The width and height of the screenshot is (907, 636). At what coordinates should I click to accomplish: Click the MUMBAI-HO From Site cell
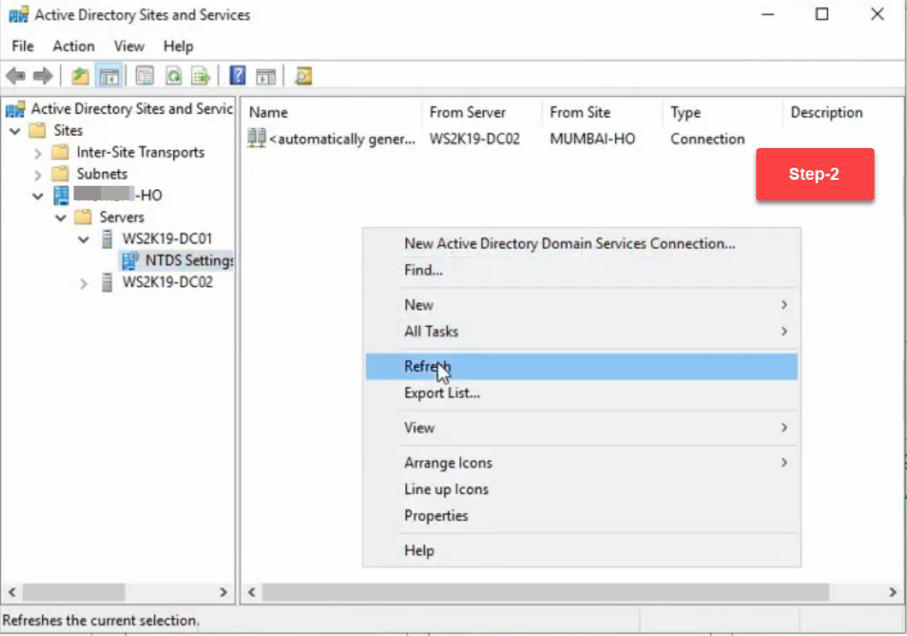tap(592, 139)
